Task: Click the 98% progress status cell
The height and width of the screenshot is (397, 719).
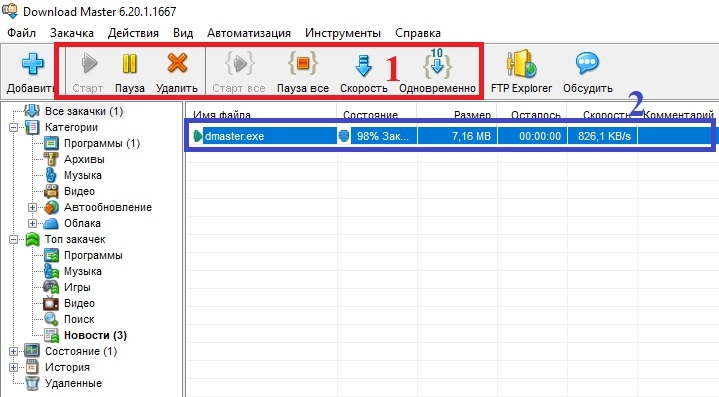Action: [x=377, y=136]
